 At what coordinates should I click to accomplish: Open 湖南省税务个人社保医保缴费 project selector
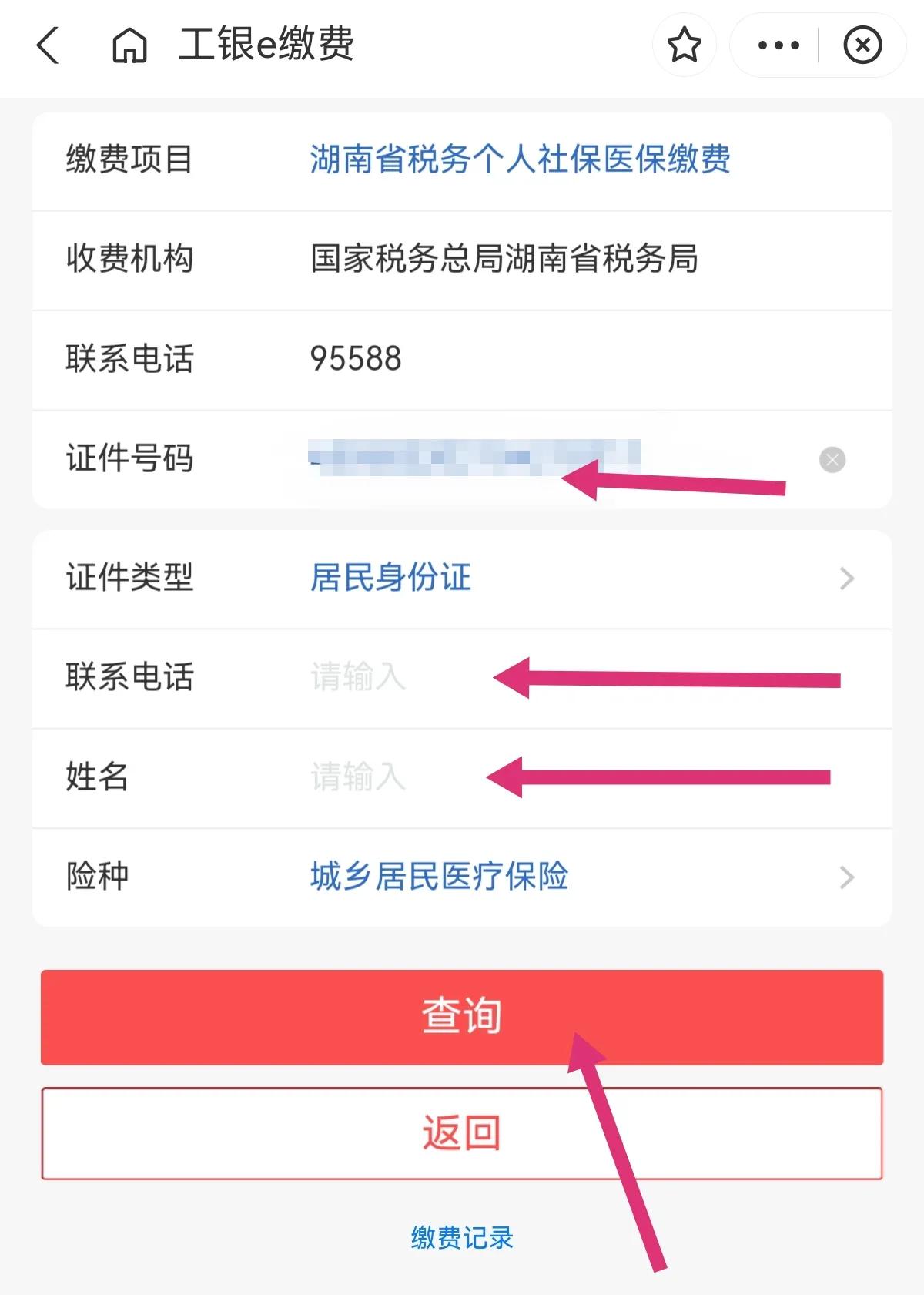tap(520, 161)
